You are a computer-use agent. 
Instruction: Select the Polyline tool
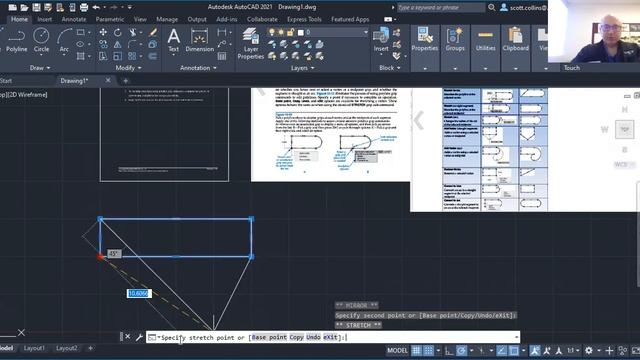tap(16, 40)
